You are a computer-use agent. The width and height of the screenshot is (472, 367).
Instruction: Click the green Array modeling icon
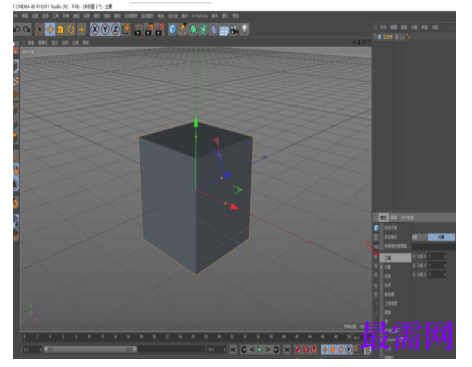pos(203,30)
